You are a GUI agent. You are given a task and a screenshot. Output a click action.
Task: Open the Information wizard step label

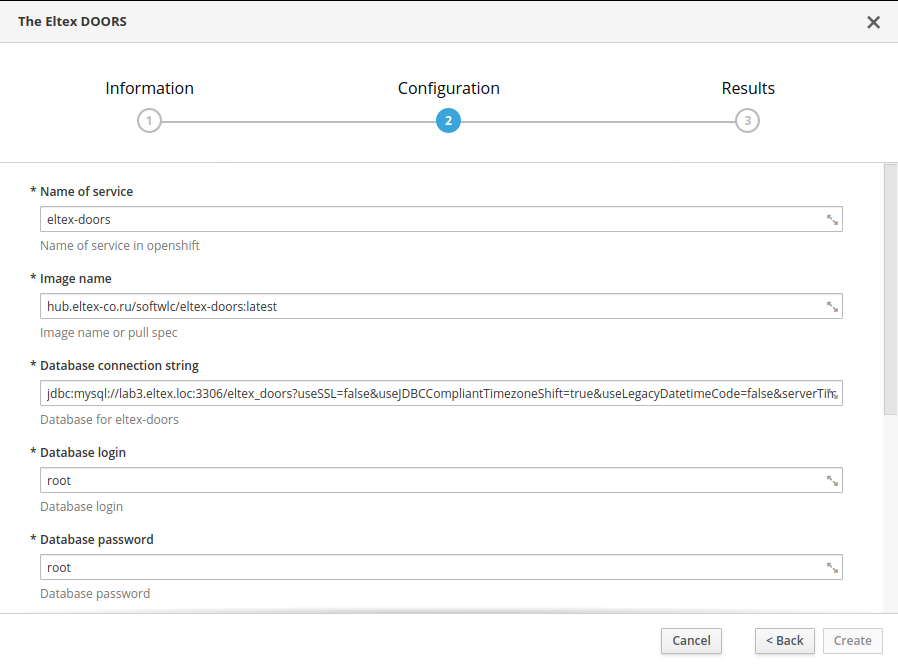[x=149, y=88]
